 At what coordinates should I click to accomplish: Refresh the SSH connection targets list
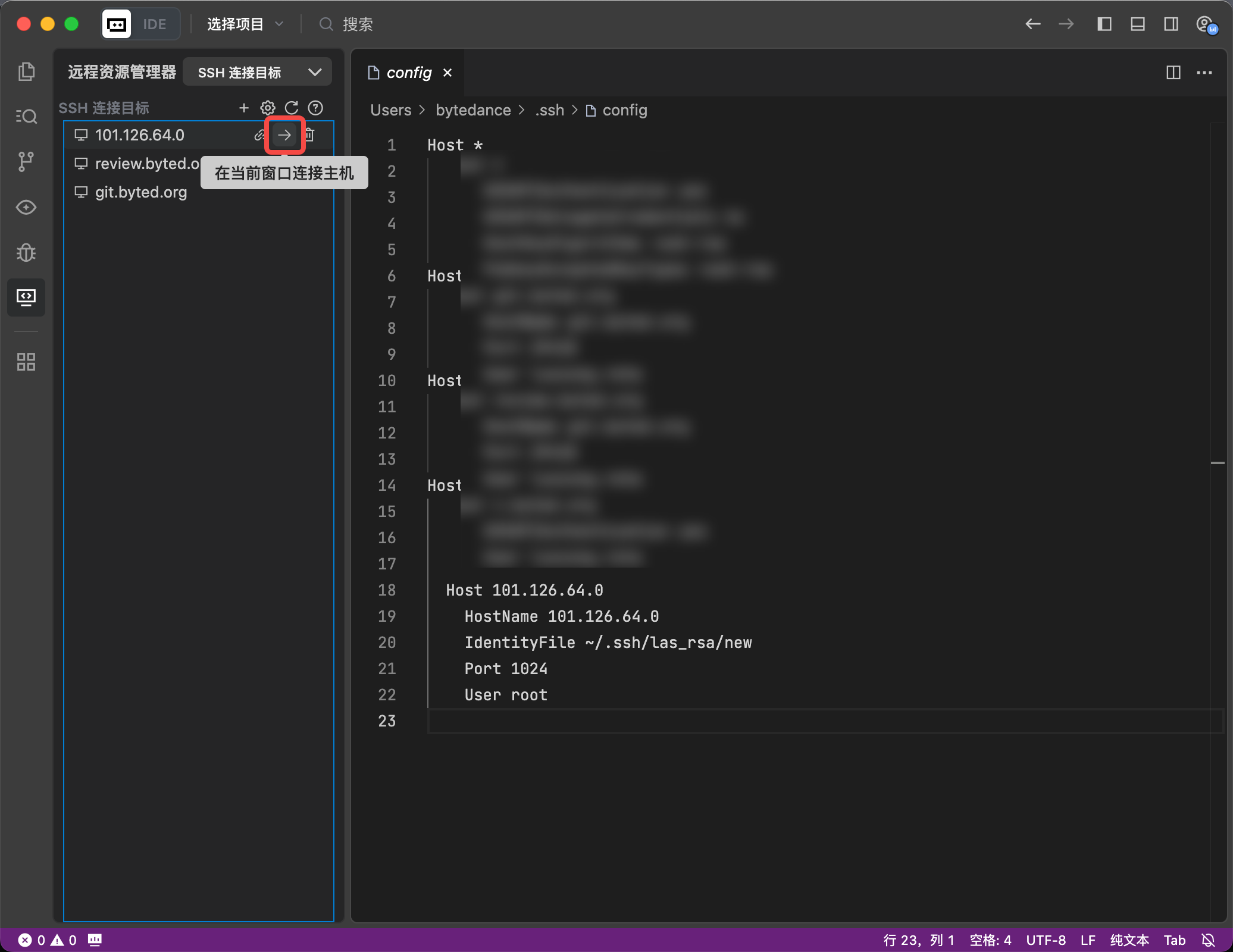292,108
